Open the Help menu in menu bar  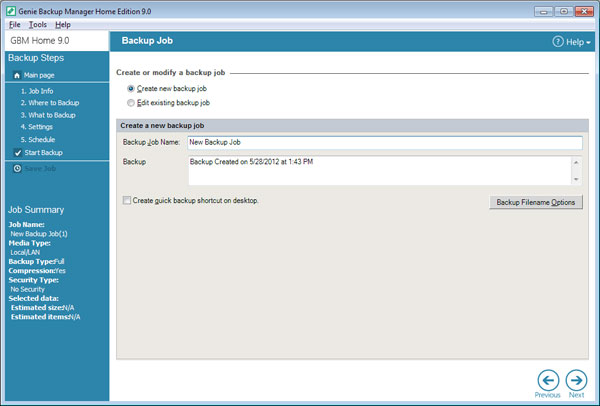[x=63, y=25]
